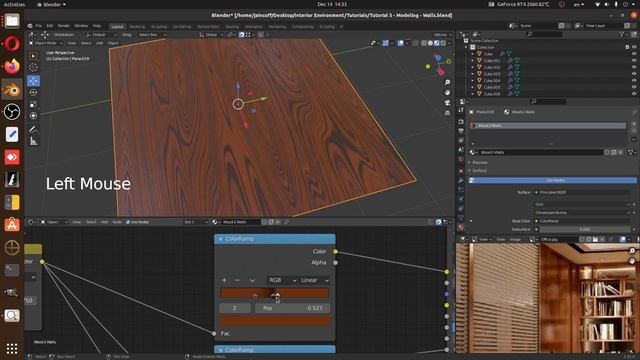This screenshot has width=640, height=360.
Task: Select the Cursor tool in viewport toolbar
Action: pyautogui.click(x=33, y=67)
